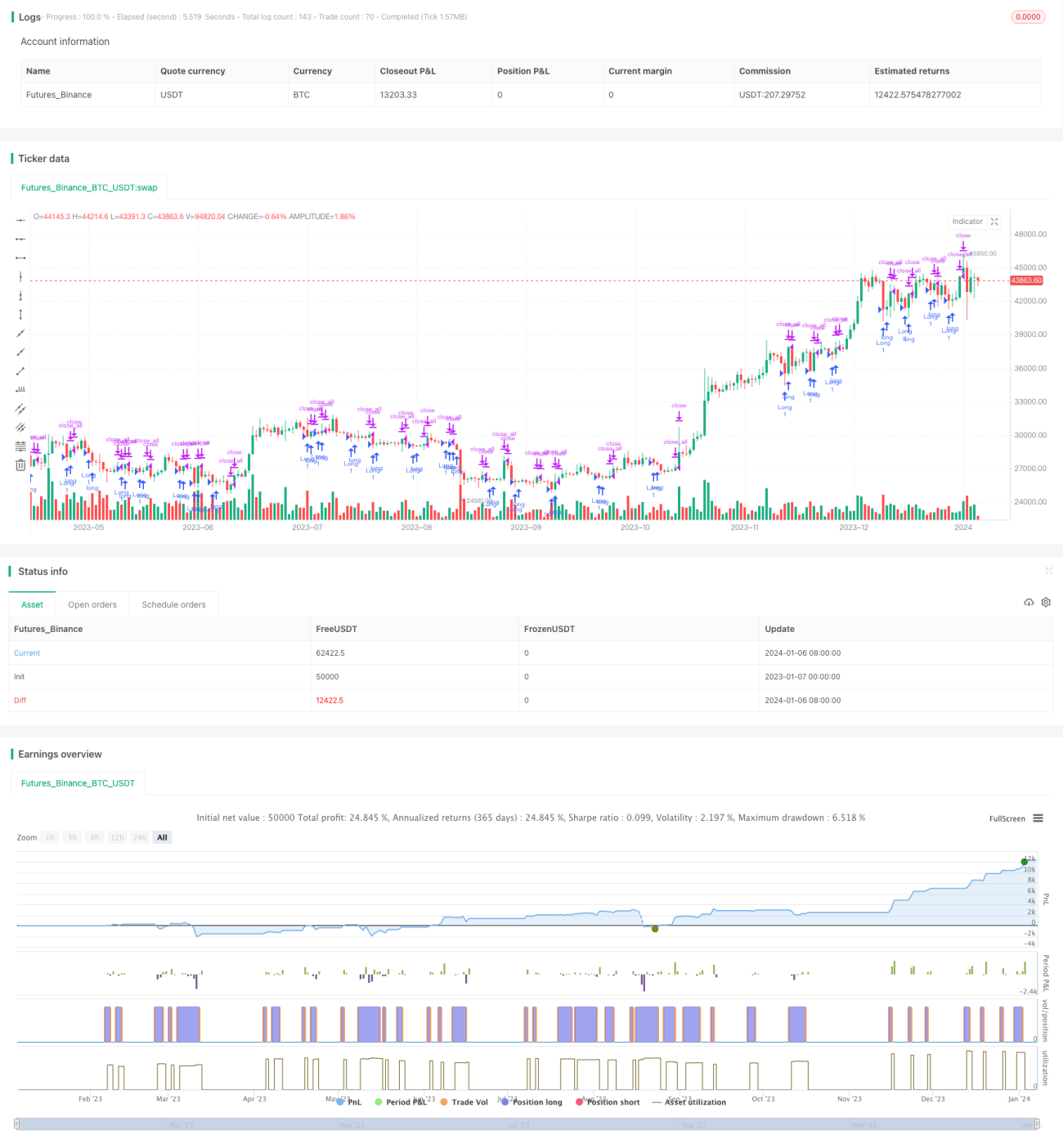1063x1148 pixels.
Task: Click the left handle of the range navigator
Action: pyautogui.click(x=17, y=1124)
